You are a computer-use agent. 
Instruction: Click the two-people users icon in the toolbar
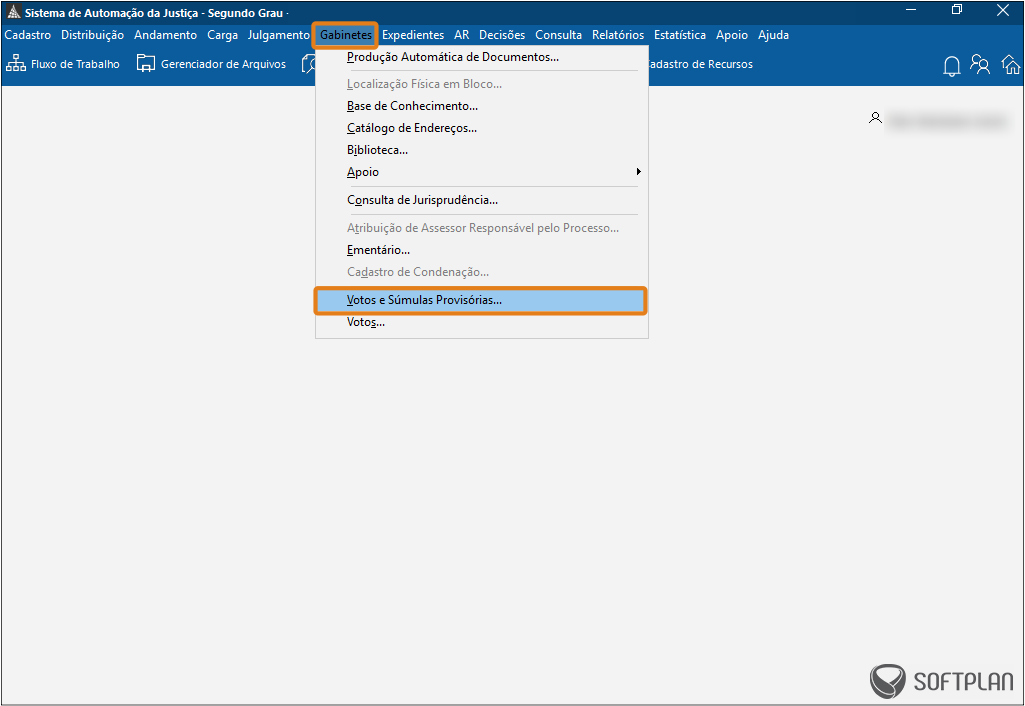click(x=980, y=64)
